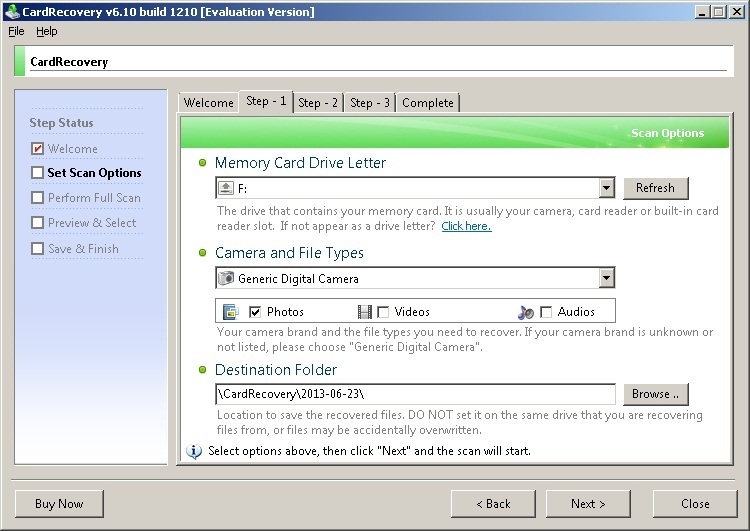
Task: Click green bullet beside Memory Card Drive Letter
Action: (x=202, y=163)
